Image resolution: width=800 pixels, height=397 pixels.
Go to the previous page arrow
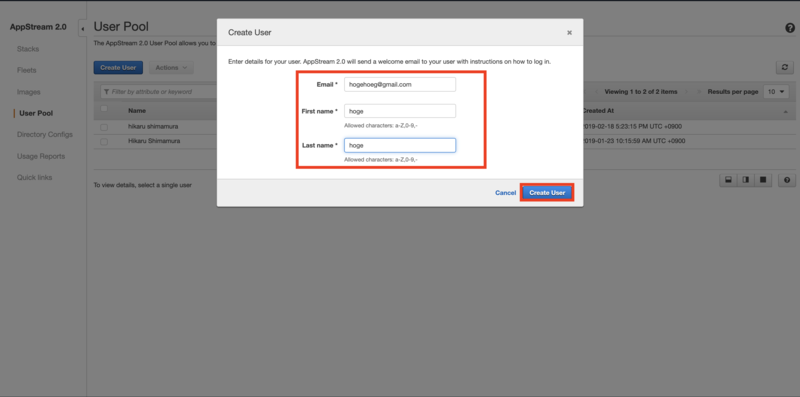597,92
